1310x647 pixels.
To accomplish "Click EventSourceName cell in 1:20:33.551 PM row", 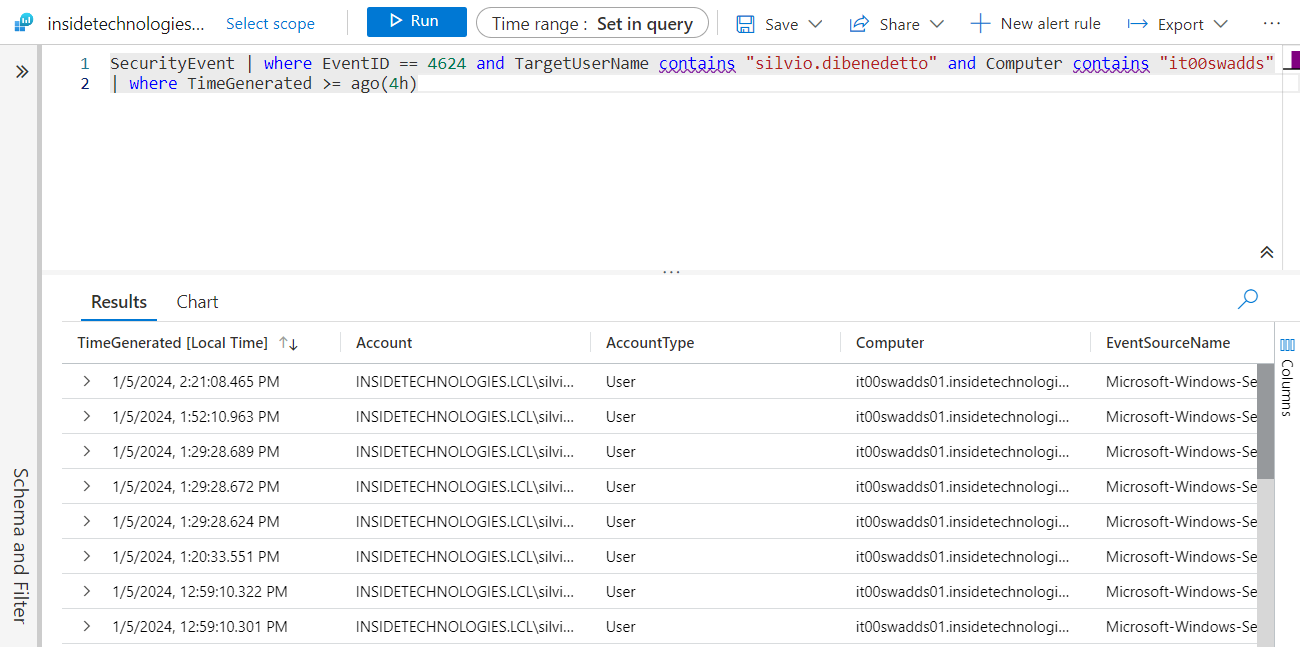I will point(1181,557).
